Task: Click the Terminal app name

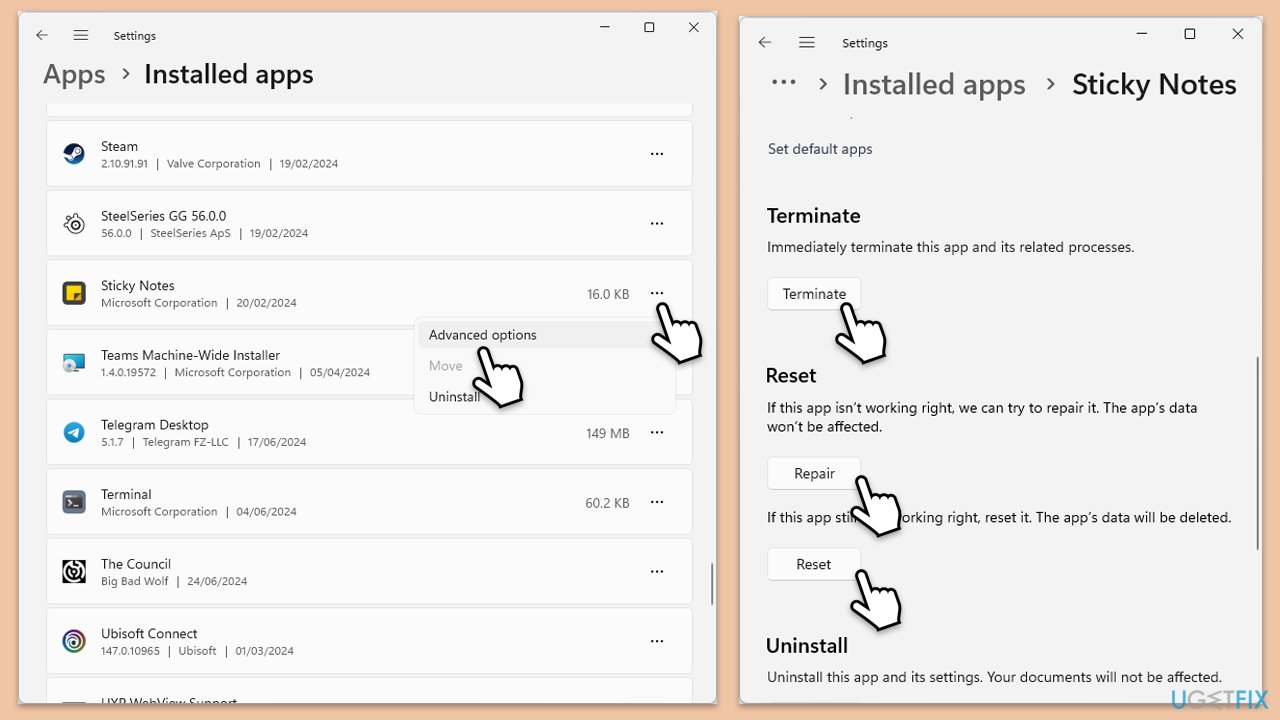Action: tap(126, 494)
